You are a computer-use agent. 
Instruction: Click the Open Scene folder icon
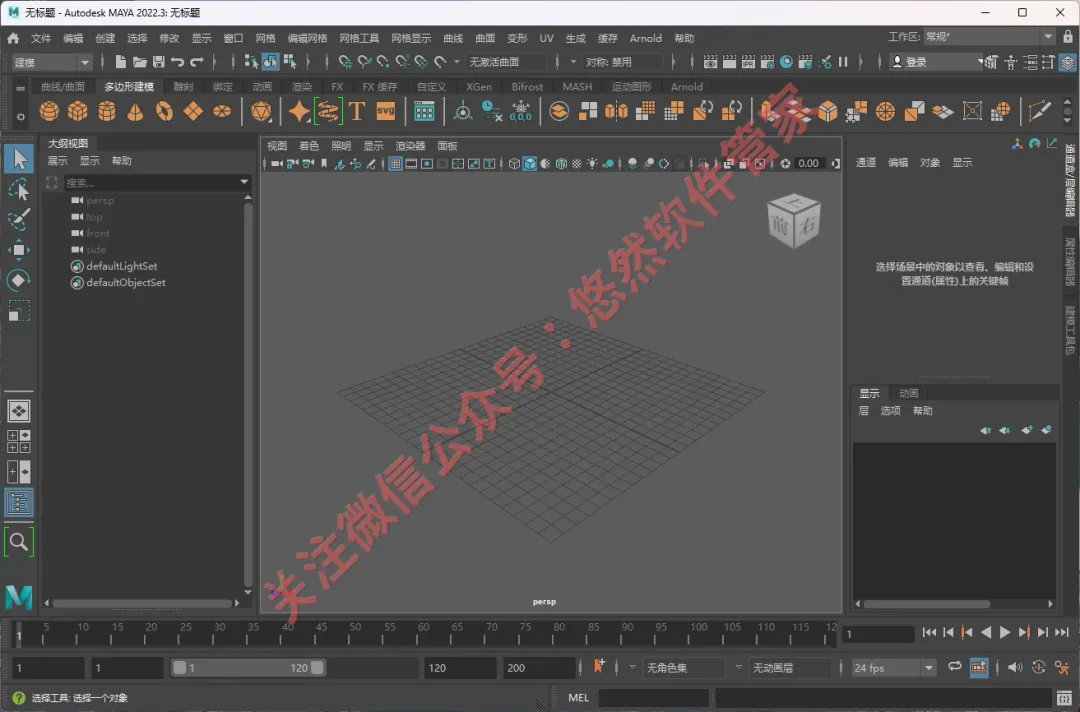140,62
